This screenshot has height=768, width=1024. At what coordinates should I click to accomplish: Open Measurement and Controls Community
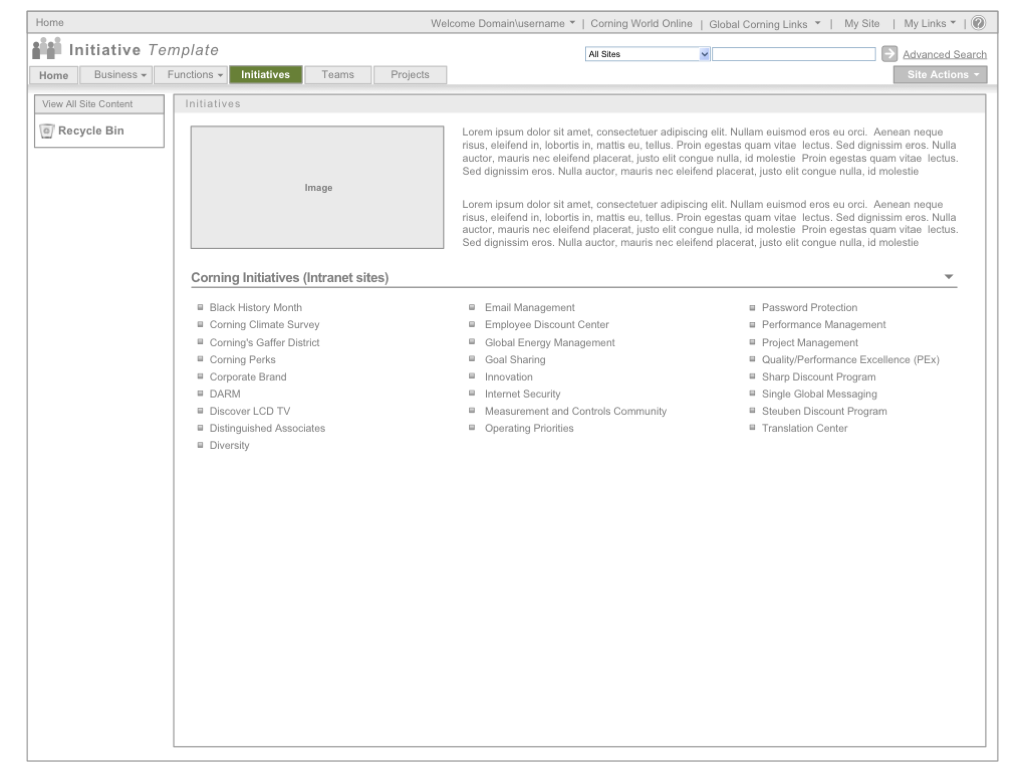tap(575, 411)
